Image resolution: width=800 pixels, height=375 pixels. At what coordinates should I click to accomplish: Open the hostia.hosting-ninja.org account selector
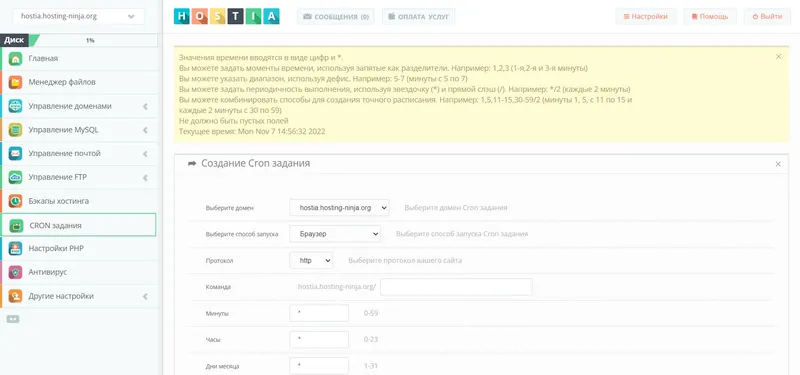78,16
